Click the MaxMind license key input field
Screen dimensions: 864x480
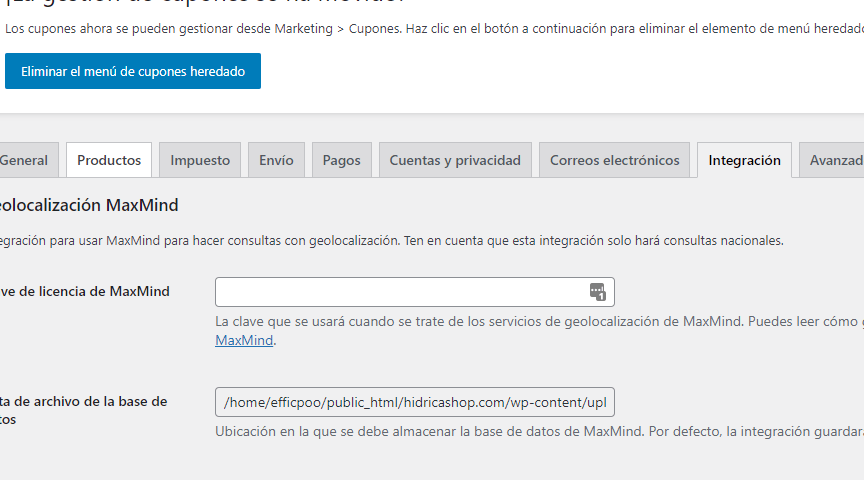415,292
